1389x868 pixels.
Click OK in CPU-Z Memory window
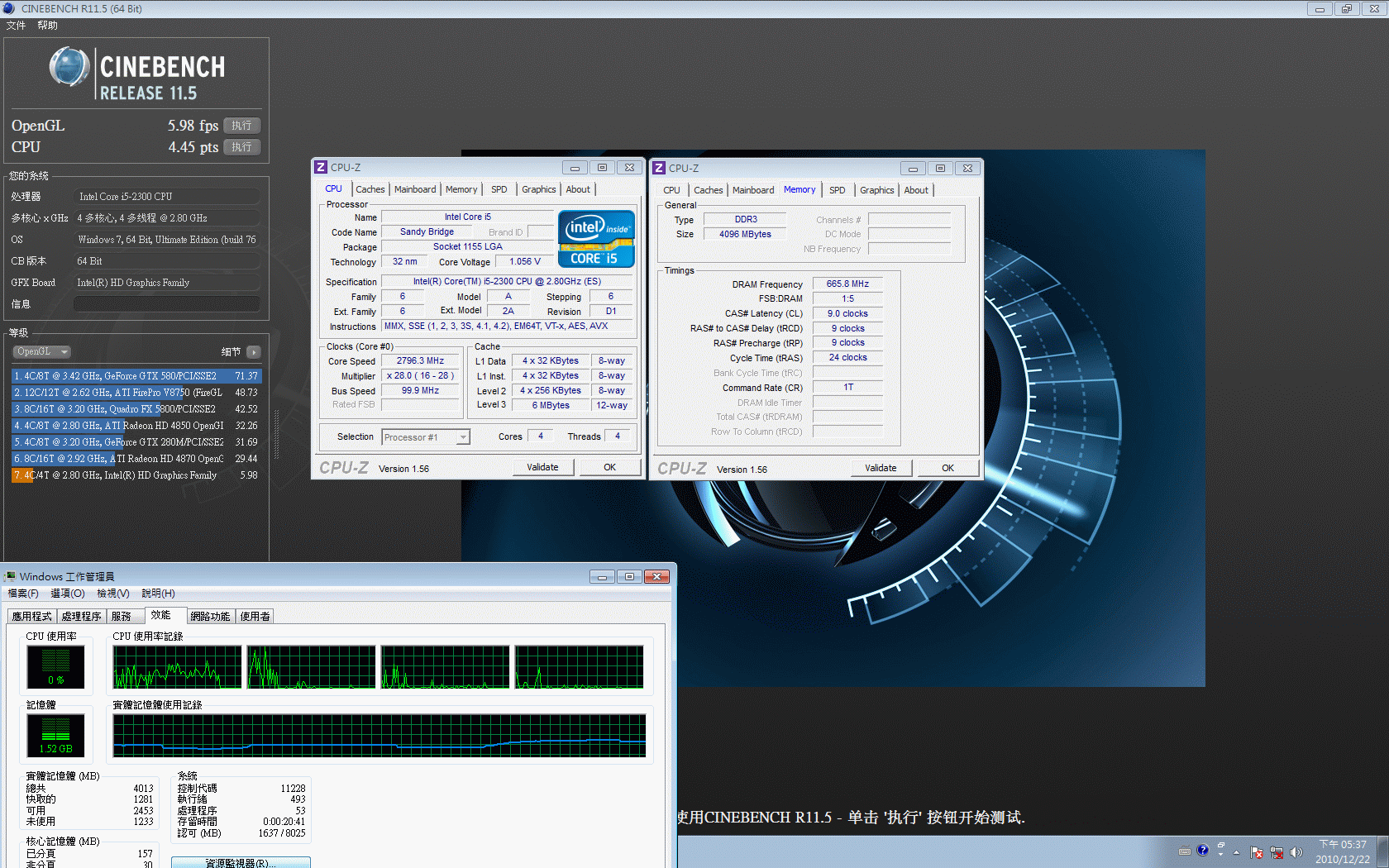[x=947, y=468]
